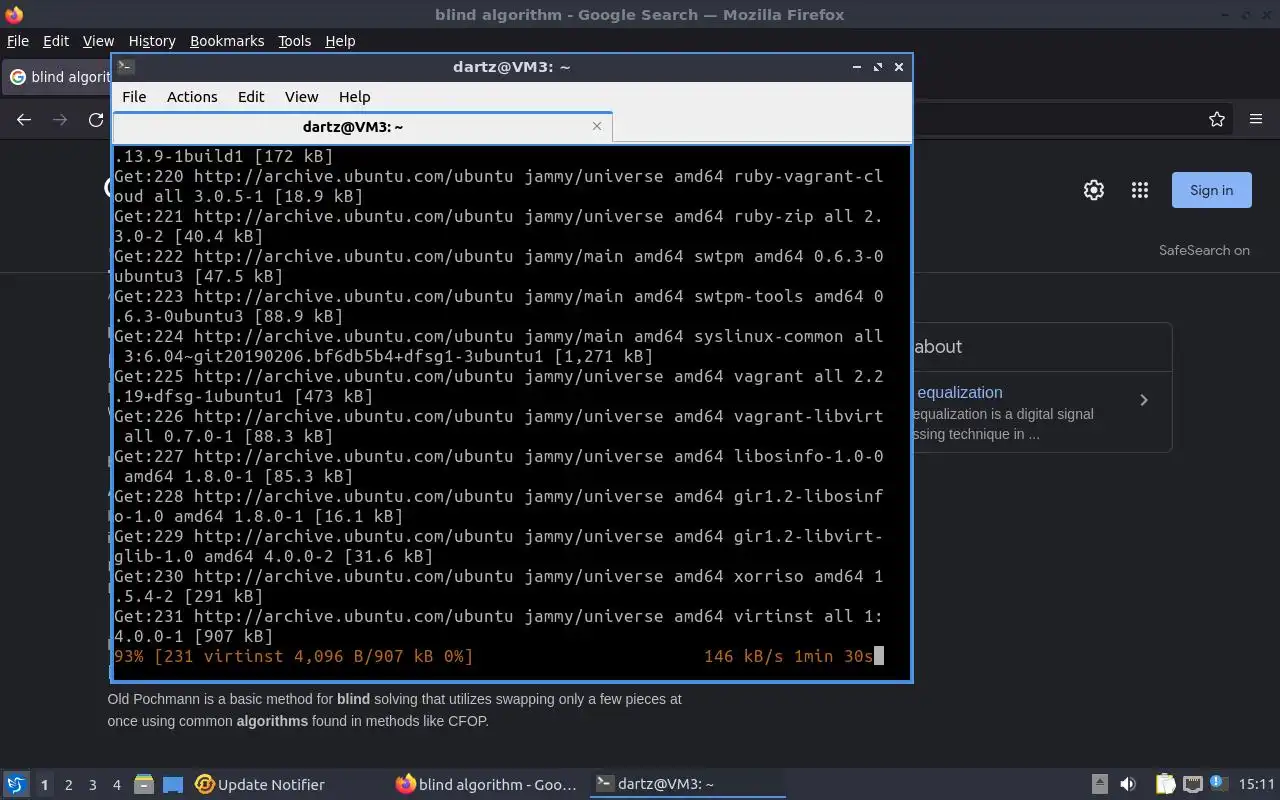
Task: Click the terminal icon in the terminal title bar
Action: pyautogui.click(x=126, y=67)
